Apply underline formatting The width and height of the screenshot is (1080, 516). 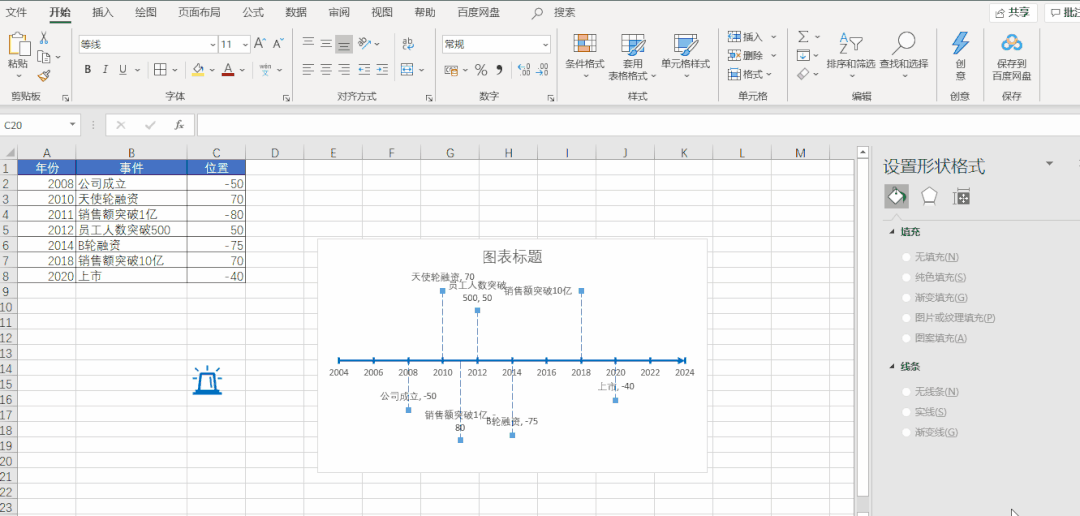[x=123, y=70]
